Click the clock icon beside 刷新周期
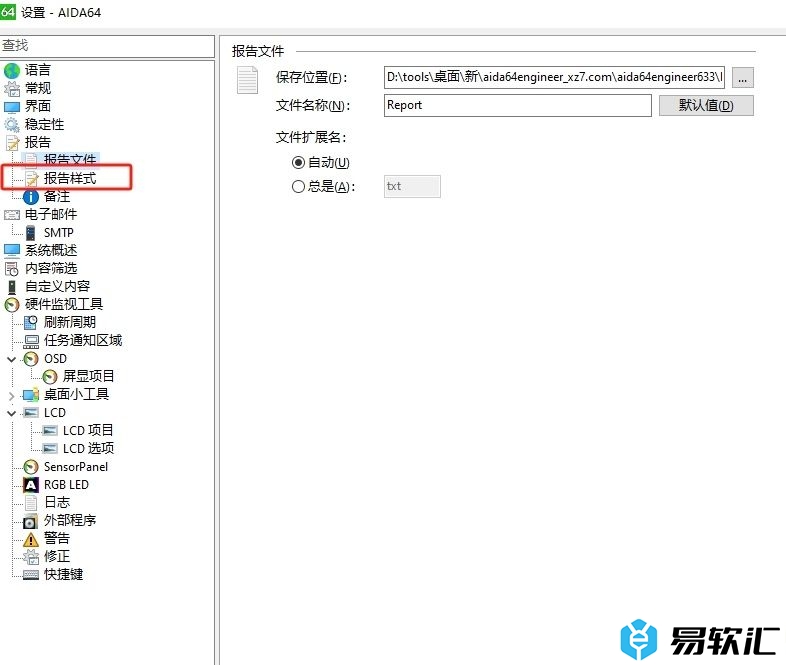 coord(31,323)
